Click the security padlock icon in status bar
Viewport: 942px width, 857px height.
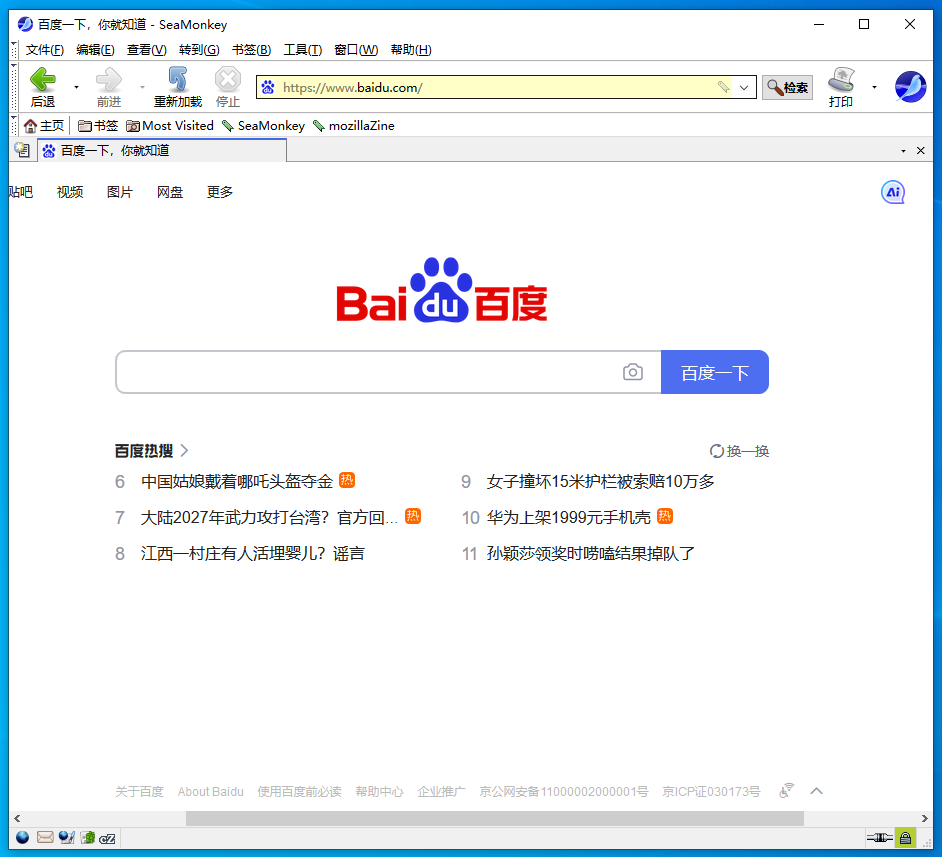point(905,837)
